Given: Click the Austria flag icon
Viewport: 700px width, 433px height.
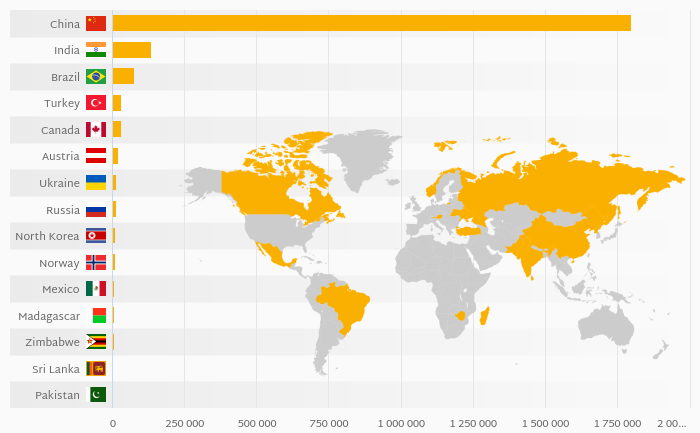Looking at the screenshot, I should (96, 156).
